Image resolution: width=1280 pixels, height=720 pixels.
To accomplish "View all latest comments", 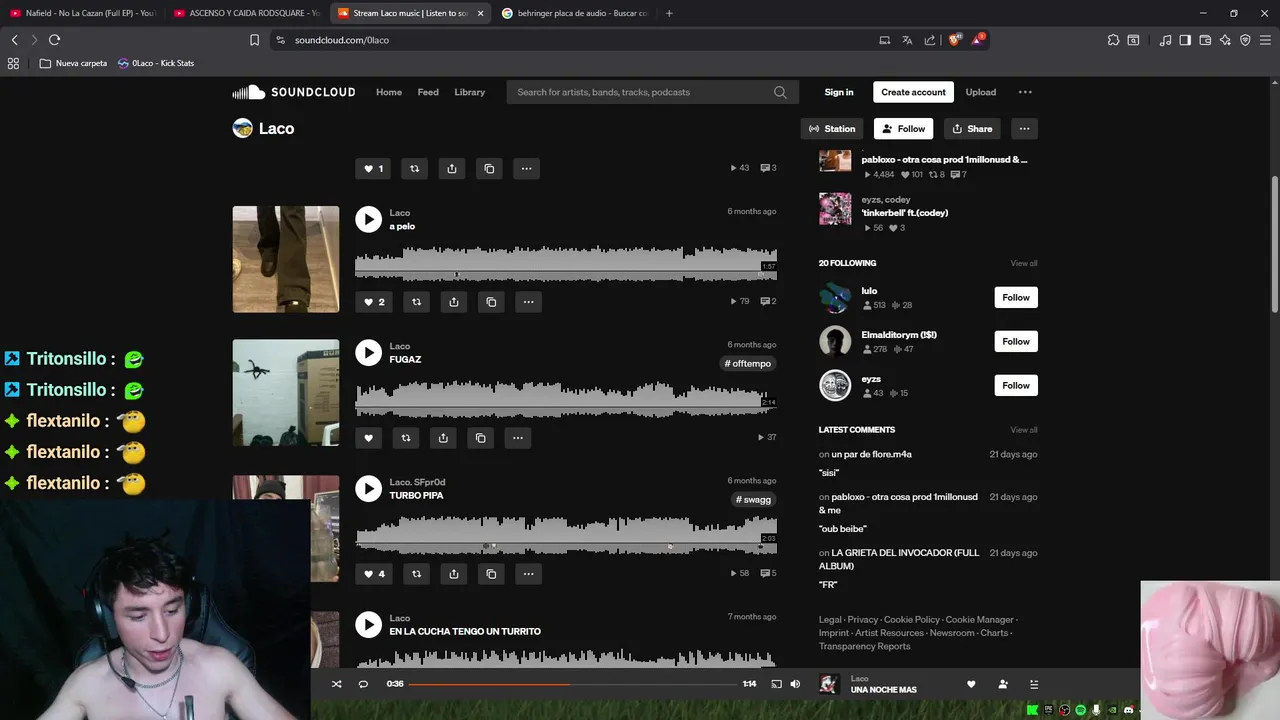I will point(1024,430).
